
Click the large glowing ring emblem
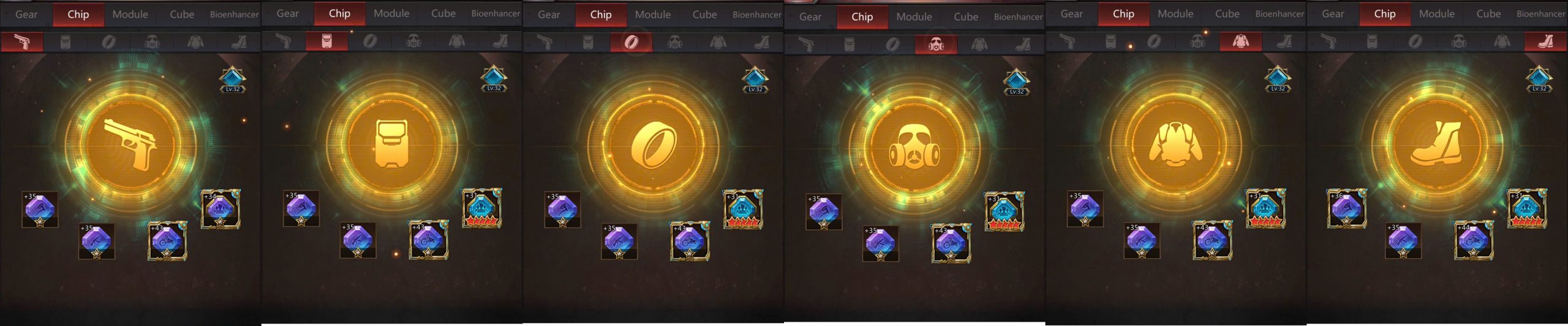click(653, 144)
